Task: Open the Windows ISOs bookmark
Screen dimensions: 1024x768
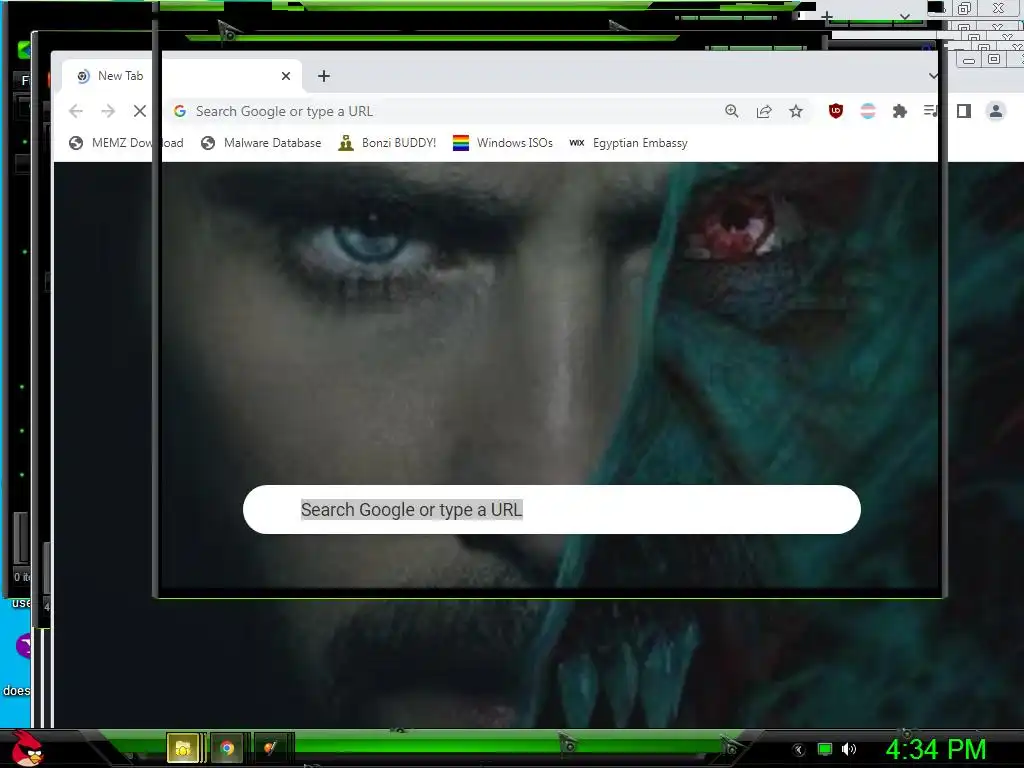Action: tap(503, 143)
